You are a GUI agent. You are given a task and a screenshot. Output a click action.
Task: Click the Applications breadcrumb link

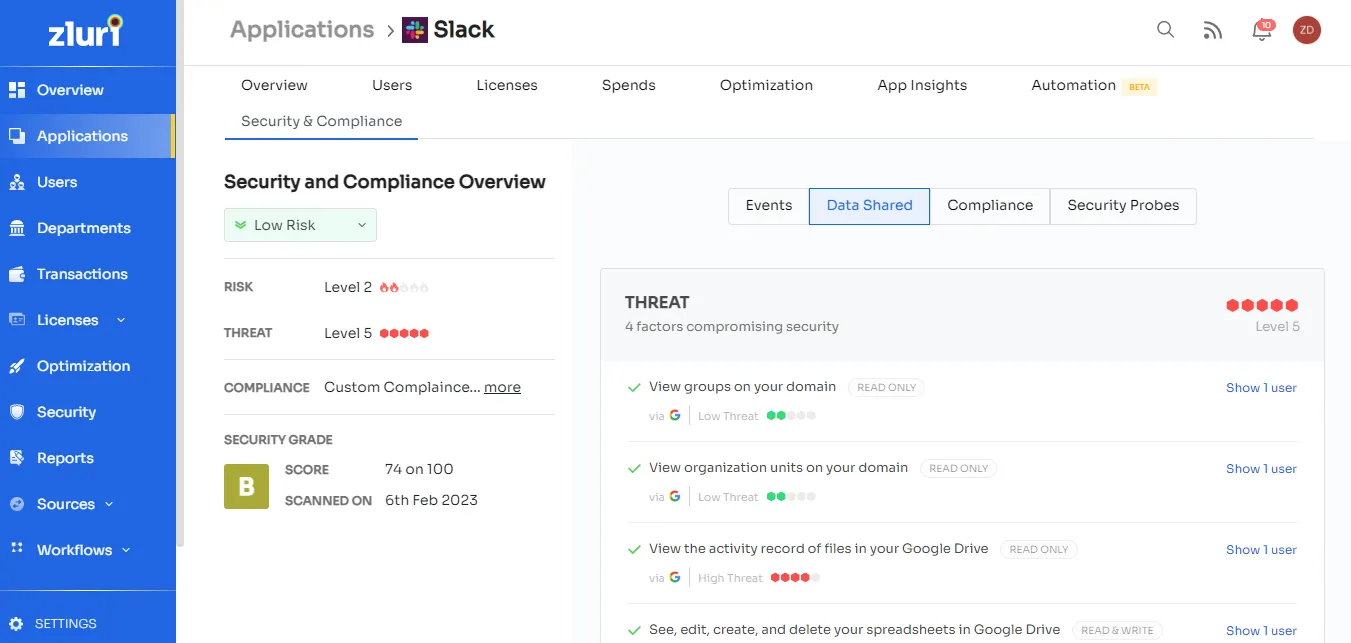(302, 30)
